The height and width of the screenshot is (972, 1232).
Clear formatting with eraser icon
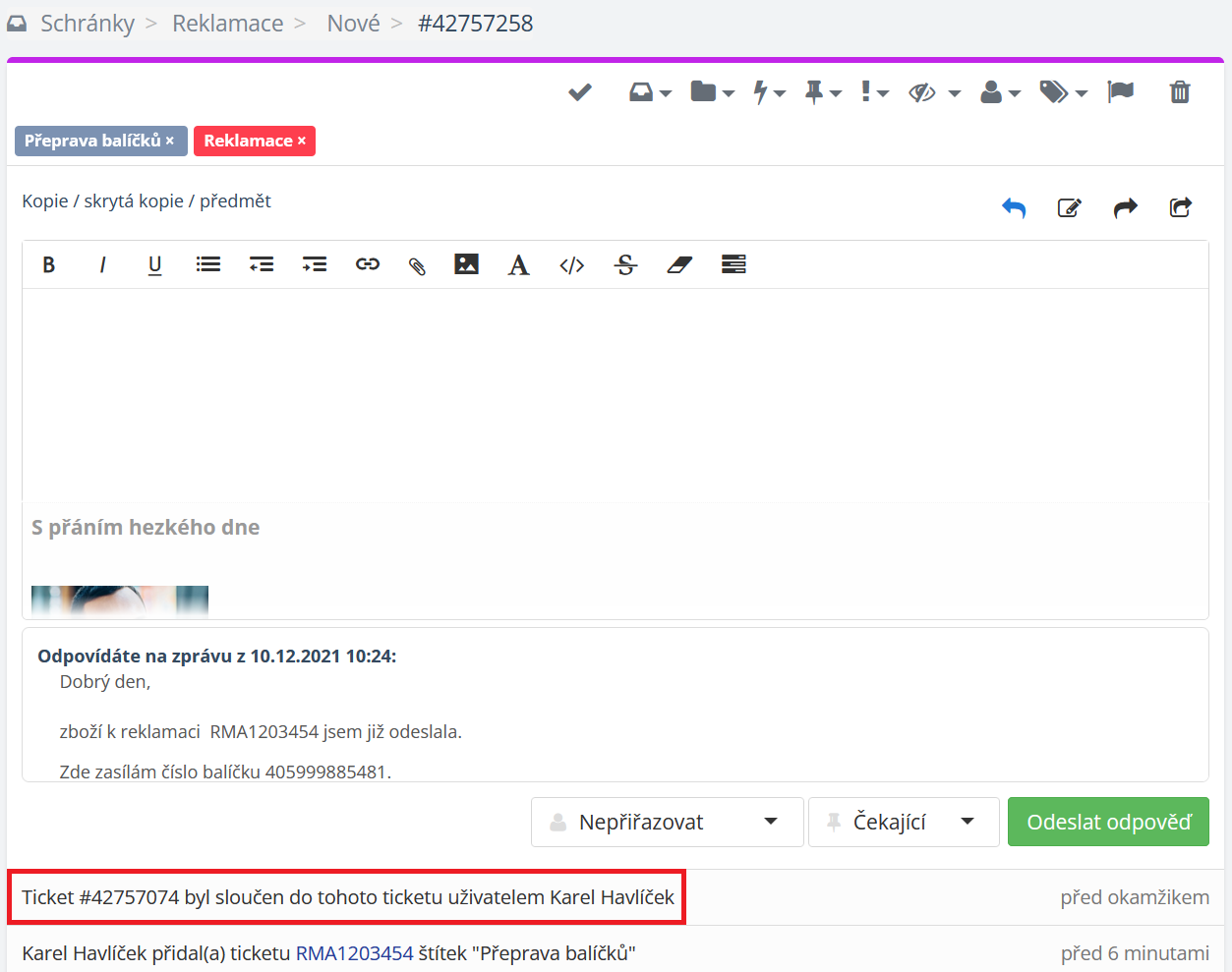679,264
